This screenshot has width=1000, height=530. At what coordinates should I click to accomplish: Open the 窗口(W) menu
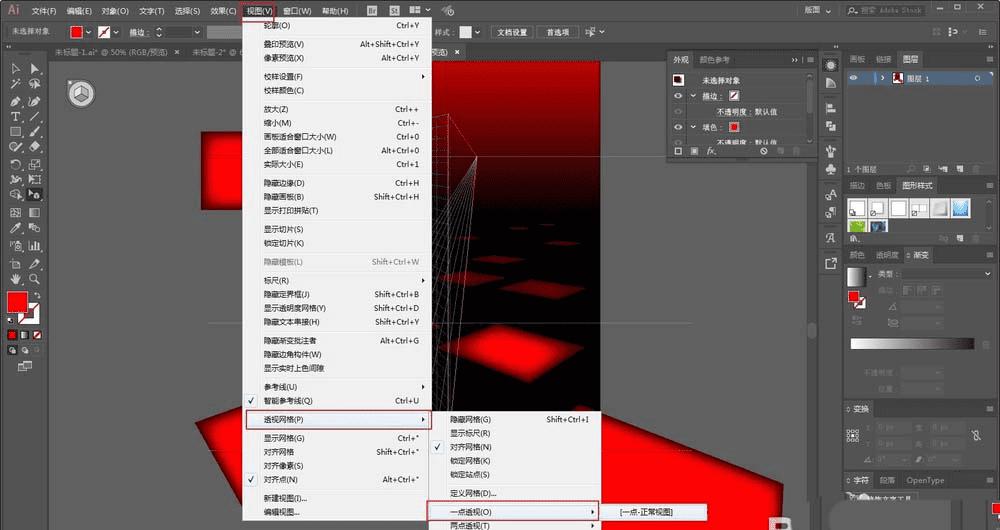coord(297,11)
